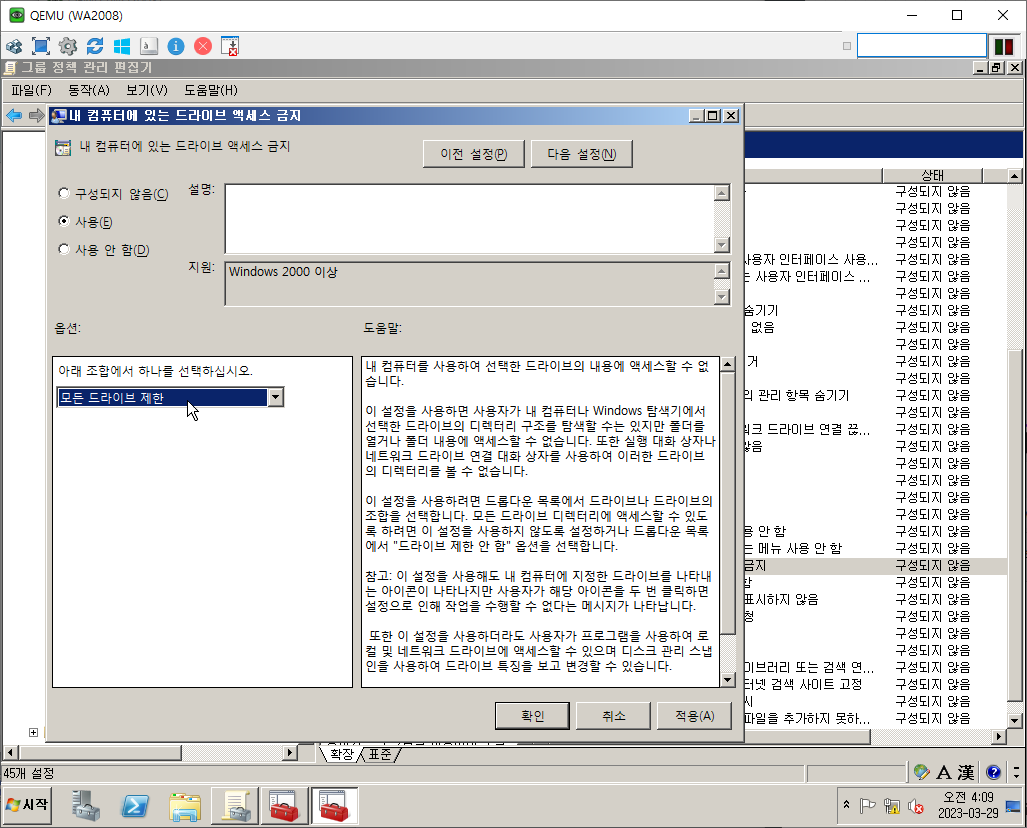The image size is (1027, 828).
Task: Expand the tree plus node at bottom left
Action: pyautogui.click(x=33, y=732)
